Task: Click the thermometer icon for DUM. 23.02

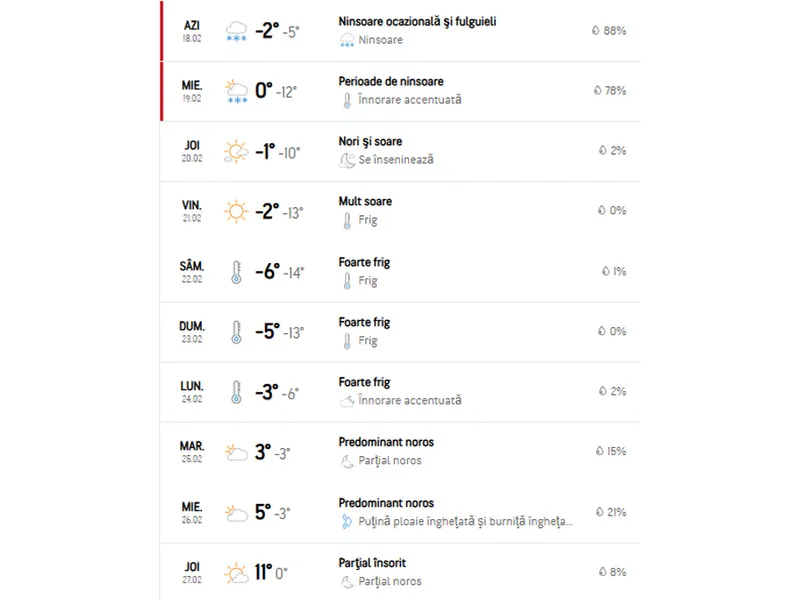Action: click(236, 332)
